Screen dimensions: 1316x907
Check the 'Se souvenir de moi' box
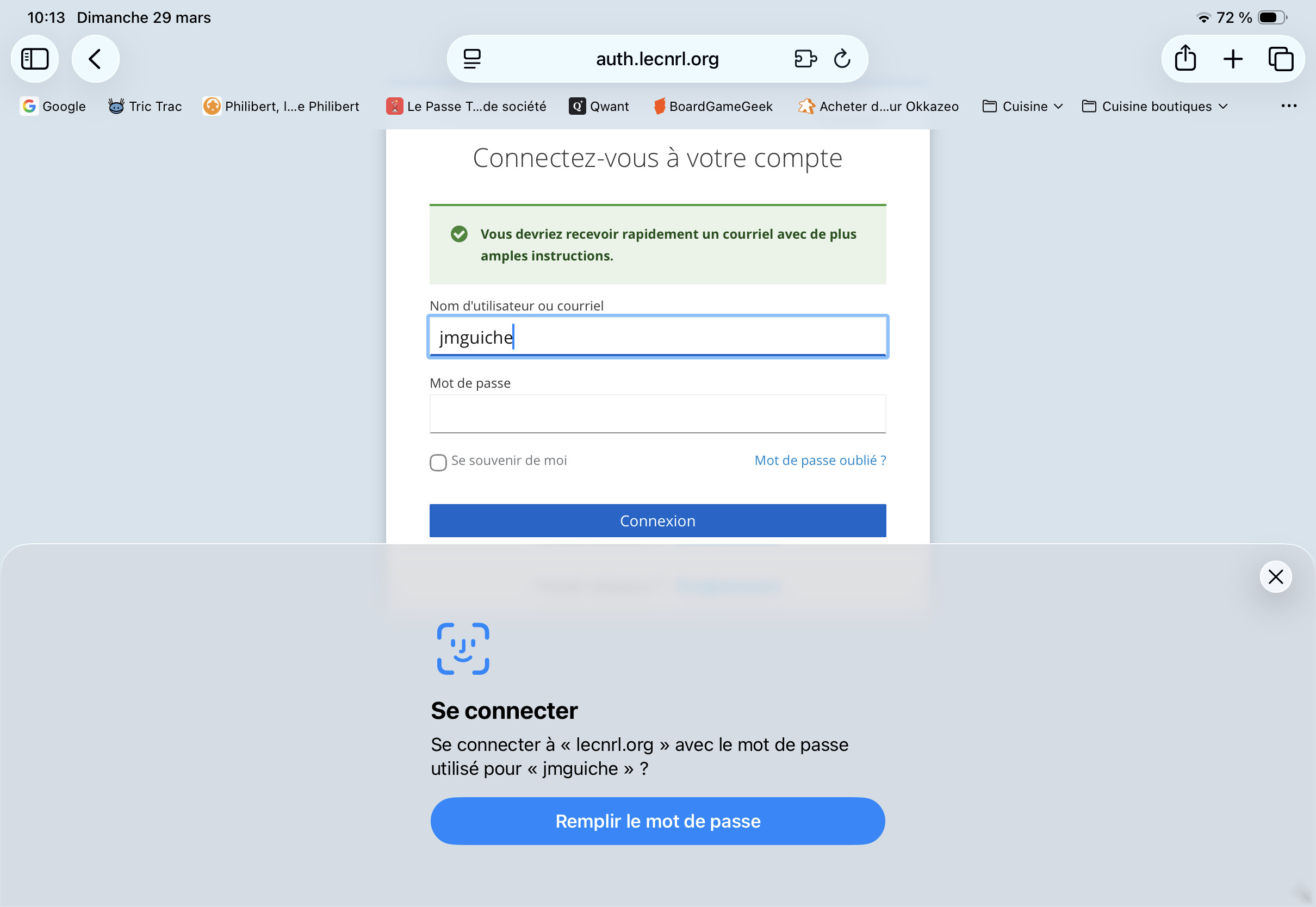point(438,462)
